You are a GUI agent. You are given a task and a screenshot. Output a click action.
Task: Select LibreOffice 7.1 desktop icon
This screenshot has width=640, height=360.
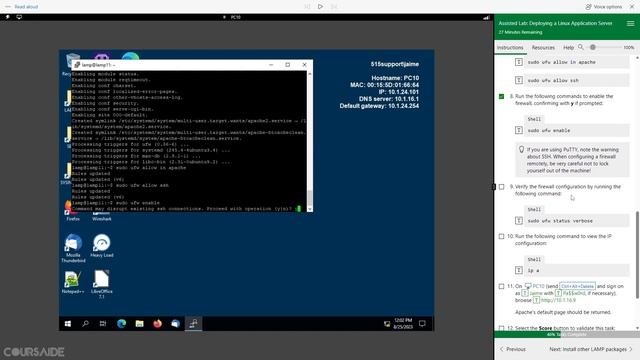(102, 284)
